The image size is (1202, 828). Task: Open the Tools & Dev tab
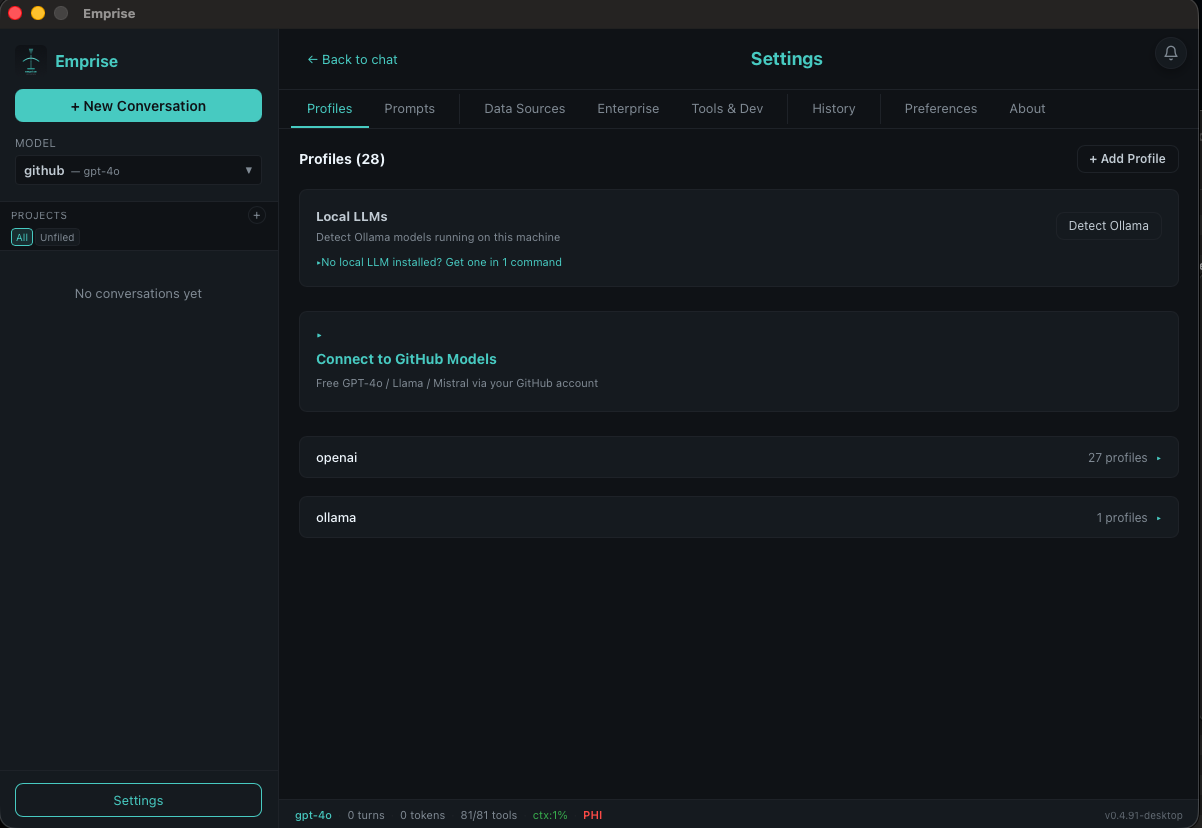[x=727, y=108]
